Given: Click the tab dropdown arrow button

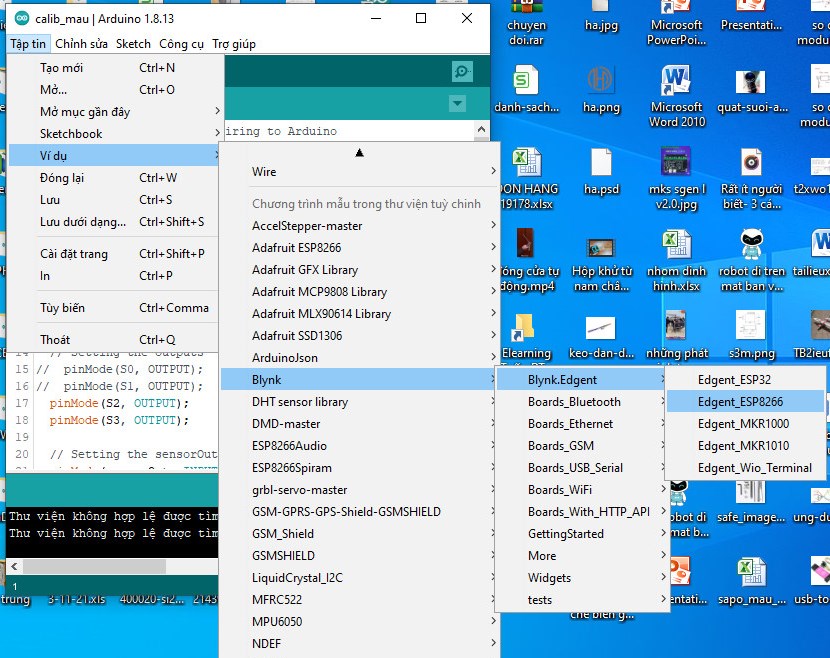Looking at the screenshot, I should pos(457,104).
